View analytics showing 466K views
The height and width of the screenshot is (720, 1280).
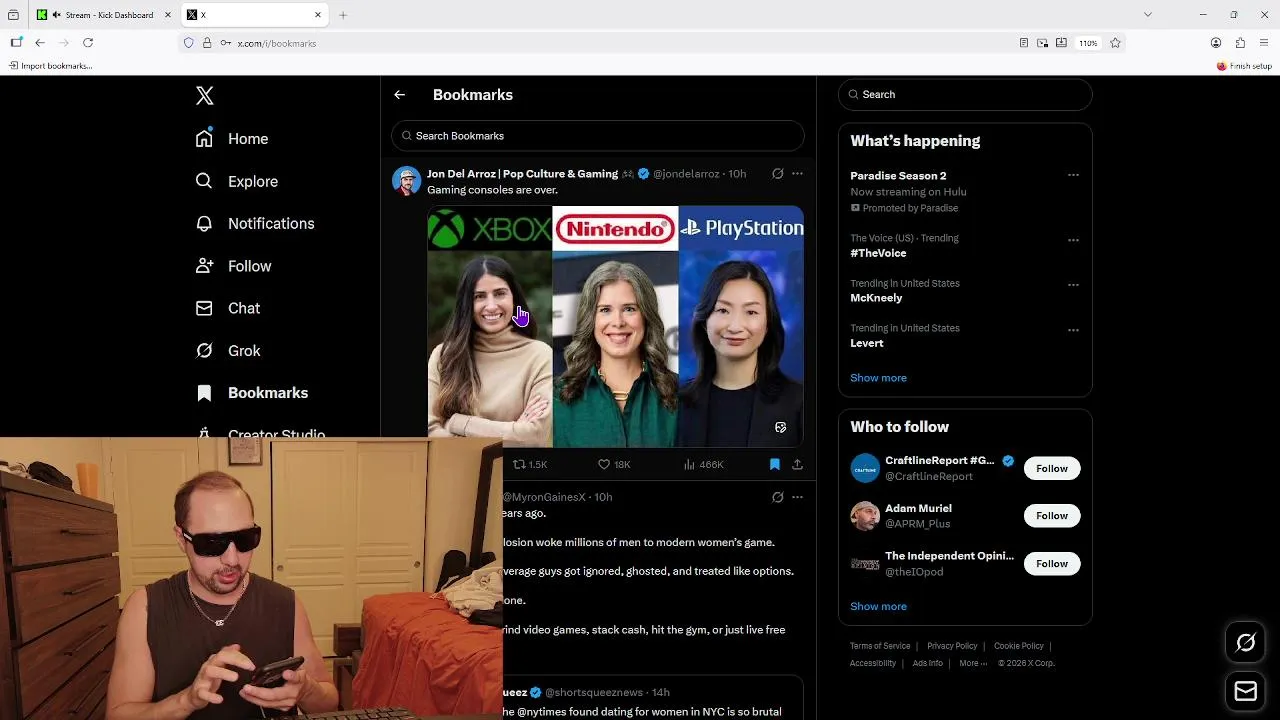703,465
